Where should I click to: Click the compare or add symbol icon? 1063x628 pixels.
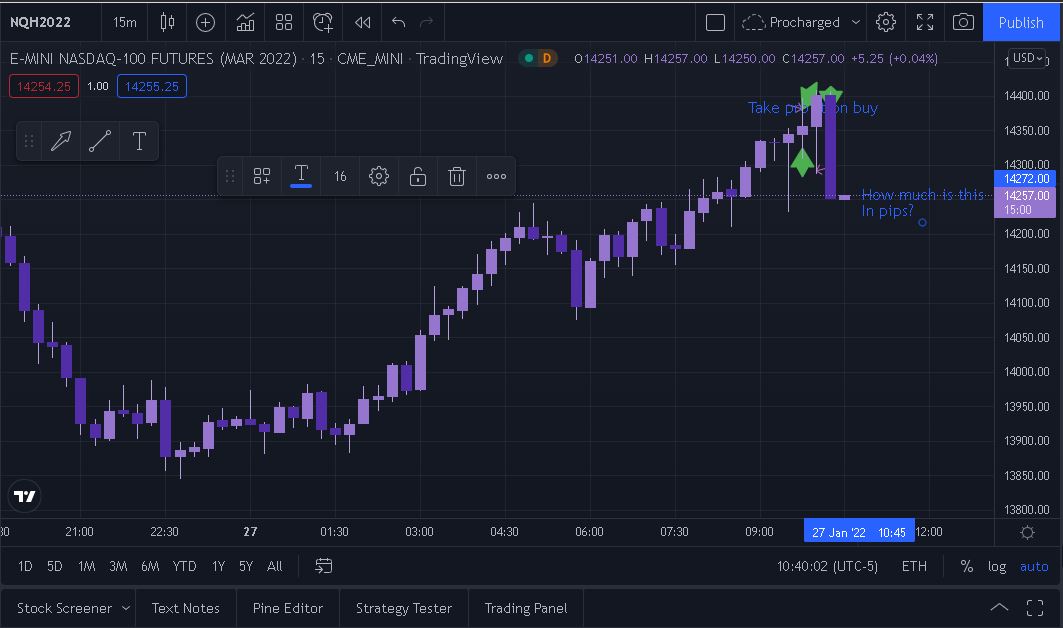[x=205, y=22]
